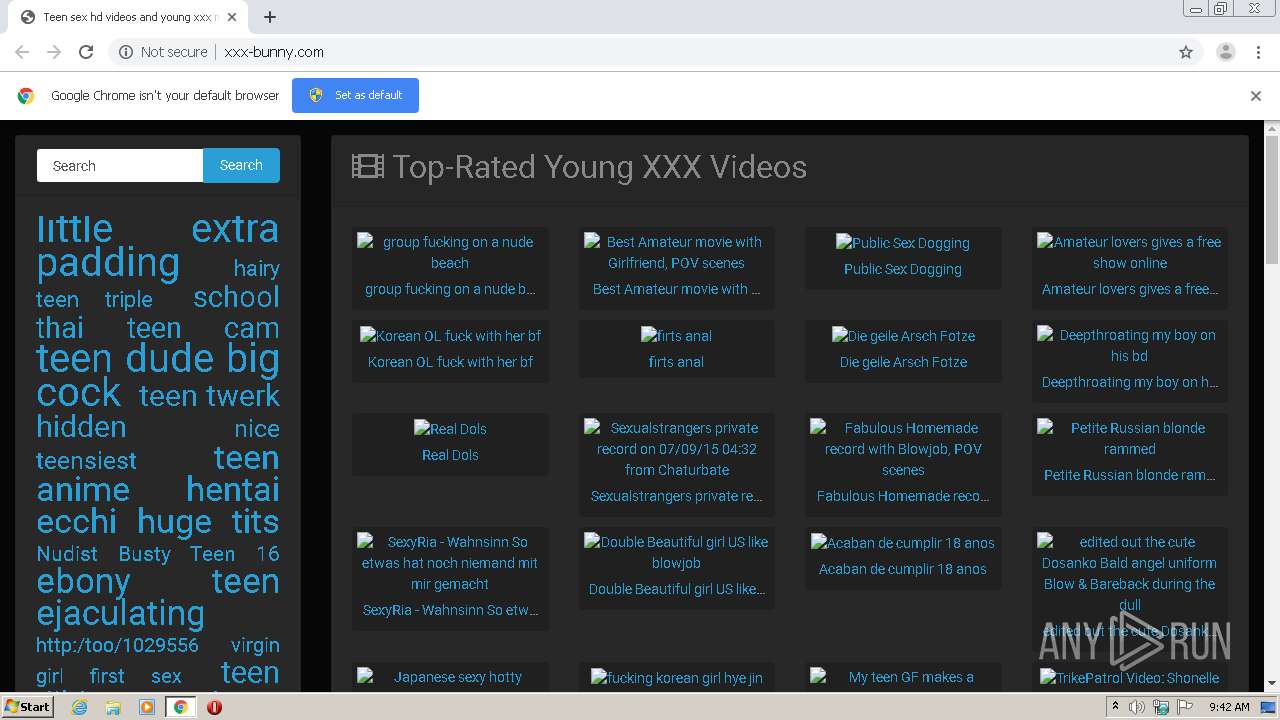
Task: Open File Explorer from the taskbar
Action: 113,707
